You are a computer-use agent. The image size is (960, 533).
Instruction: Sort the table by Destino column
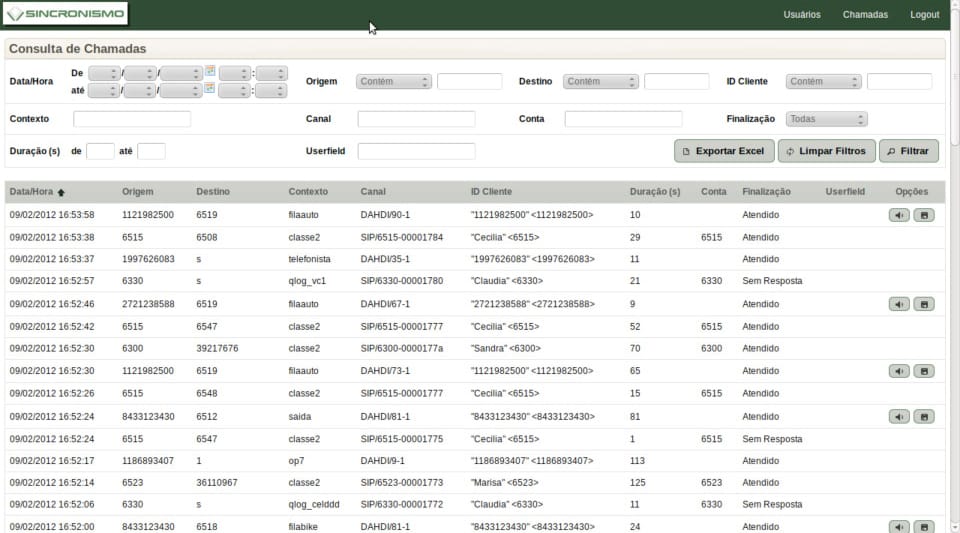point(212,192)
